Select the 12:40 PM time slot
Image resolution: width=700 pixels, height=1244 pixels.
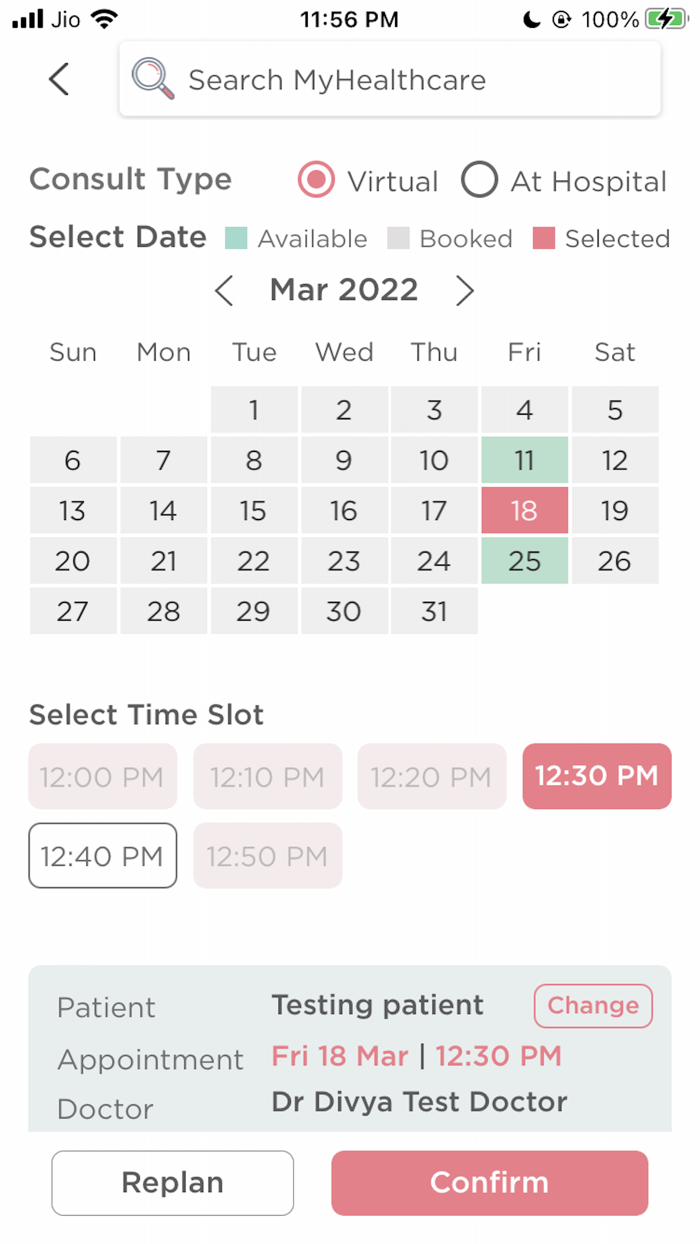[102, 856]
